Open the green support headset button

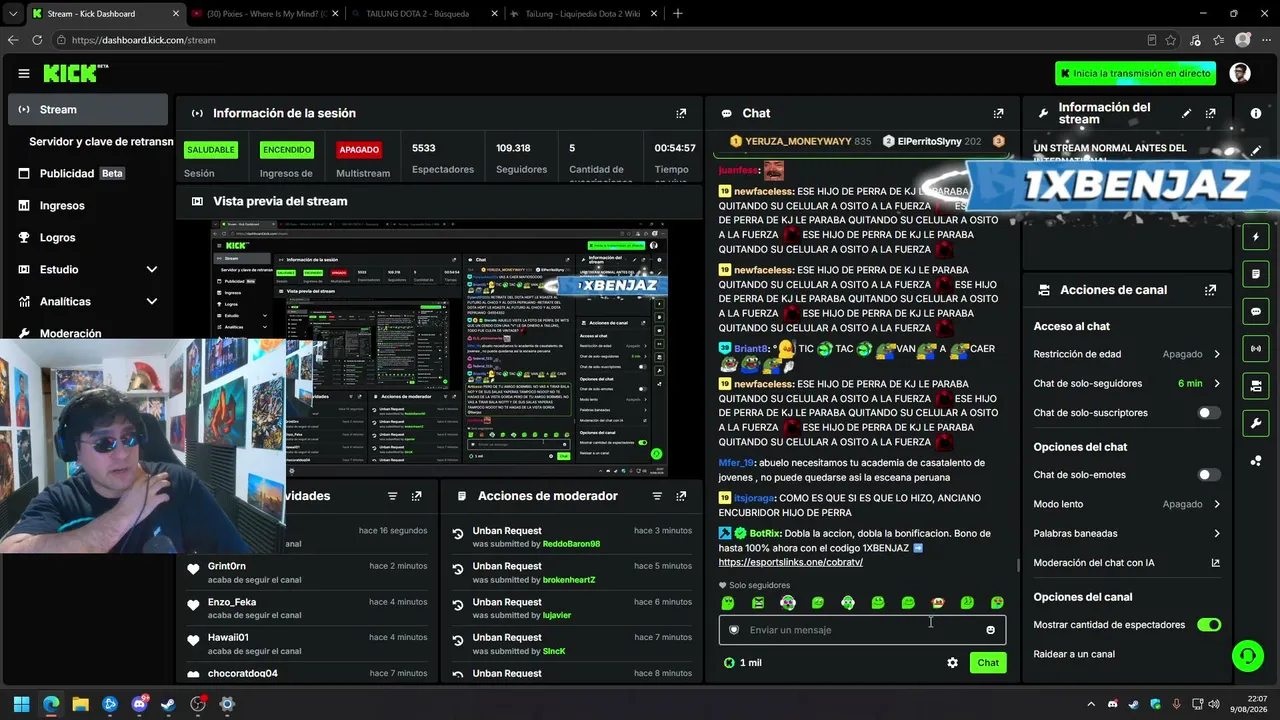(1247, 656)
